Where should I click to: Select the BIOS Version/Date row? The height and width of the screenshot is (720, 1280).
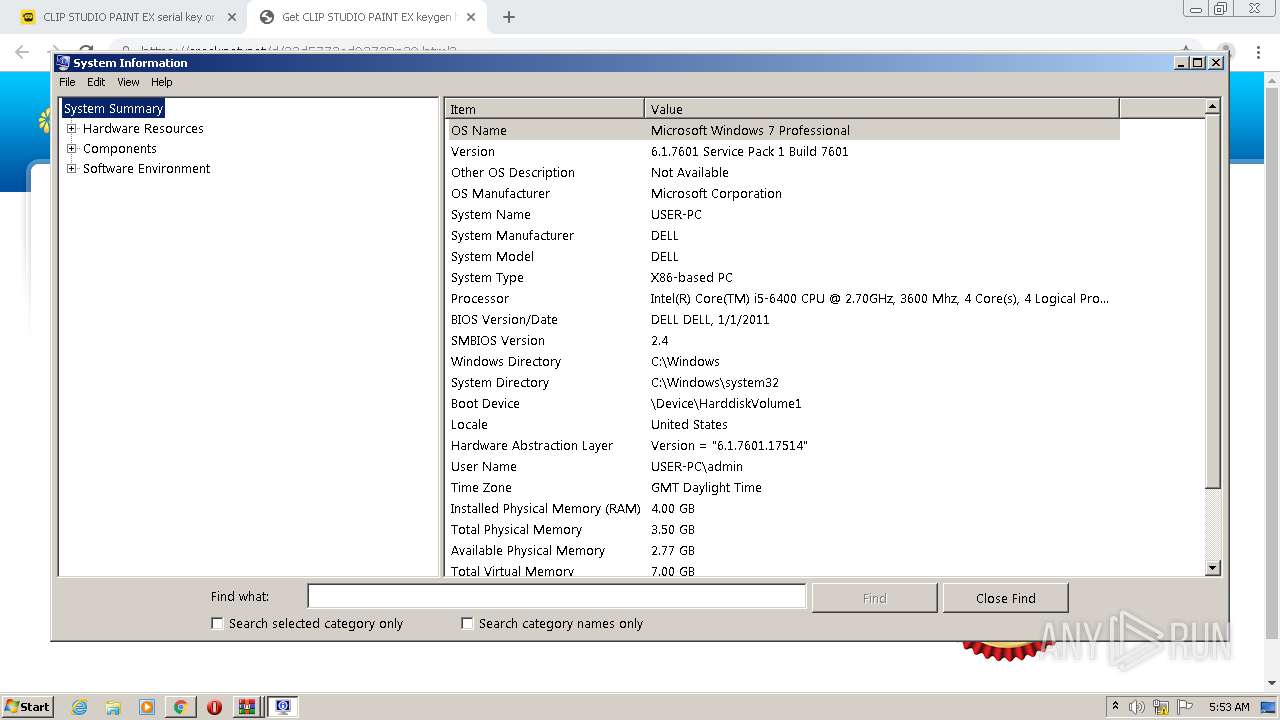pyautogui.click(x=783, y=319)
